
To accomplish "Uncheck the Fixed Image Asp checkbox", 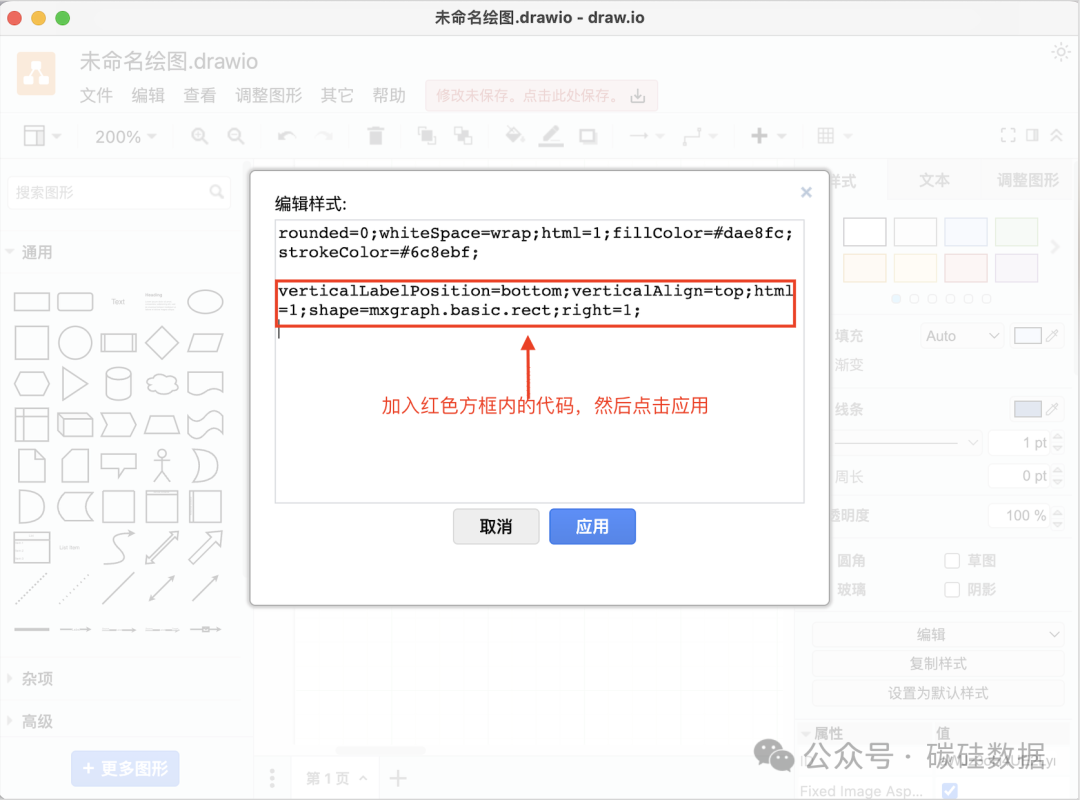I will (x=949, y=789).
